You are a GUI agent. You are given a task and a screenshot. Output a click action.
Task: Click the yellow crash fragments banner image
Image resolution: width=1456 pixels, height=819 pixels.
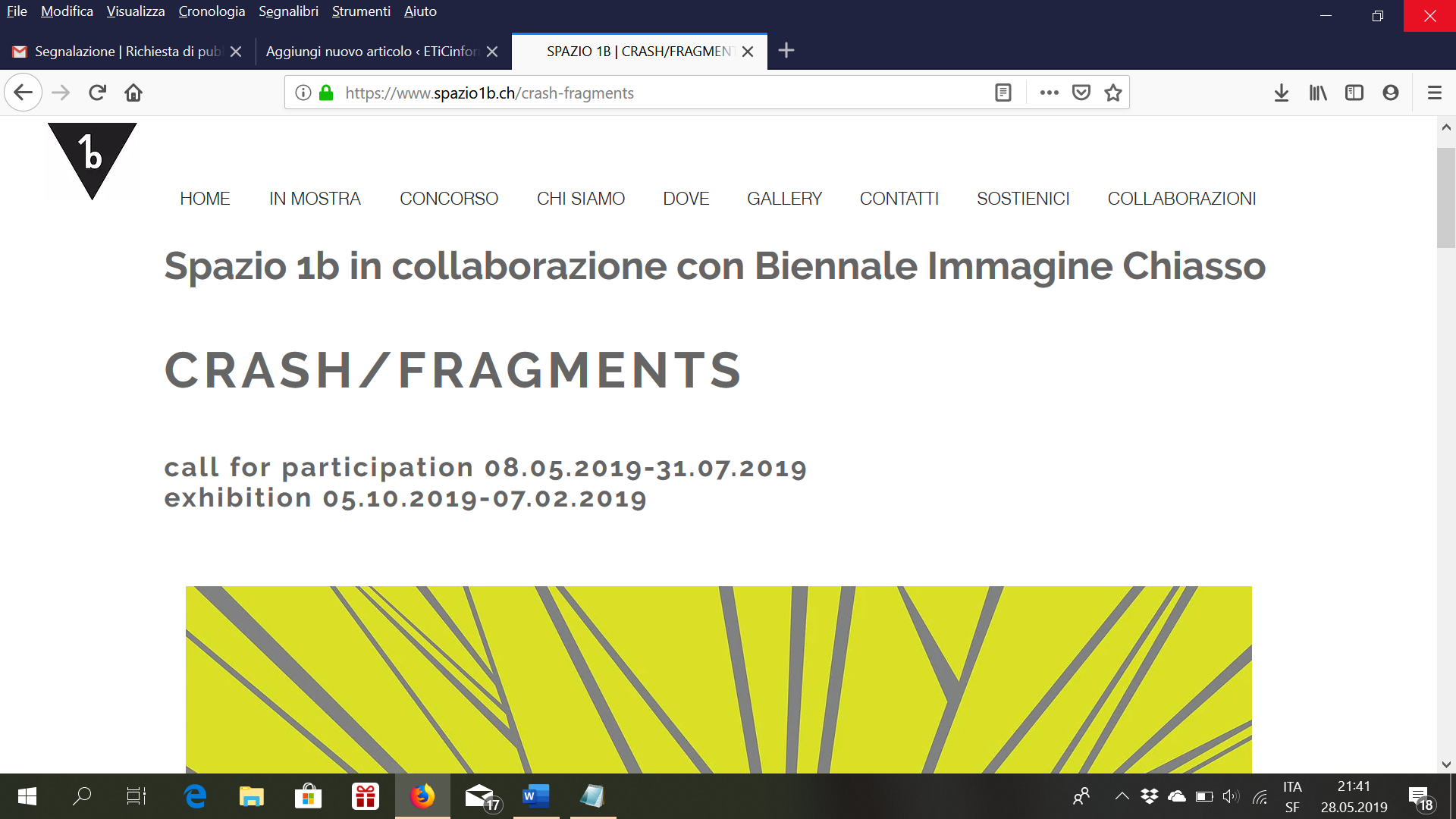[719, 679]
